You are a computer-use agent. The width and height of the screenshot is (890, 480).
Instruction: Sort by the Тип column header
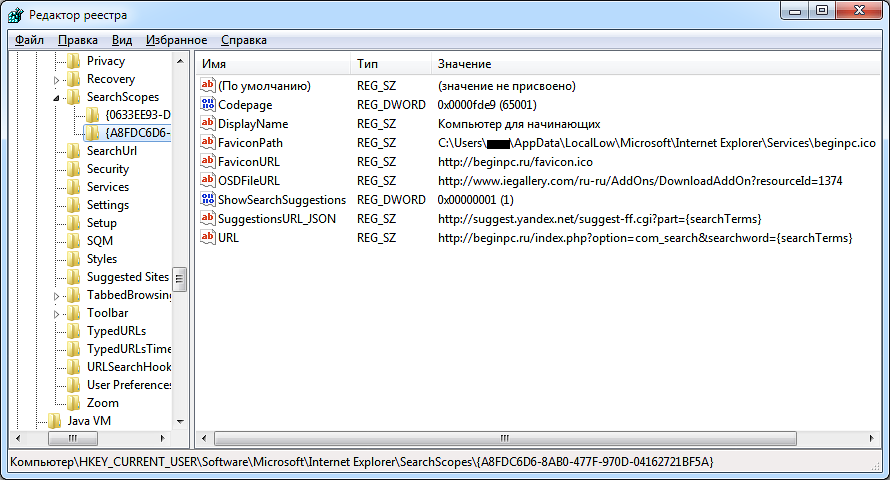(x=391, y=64)
